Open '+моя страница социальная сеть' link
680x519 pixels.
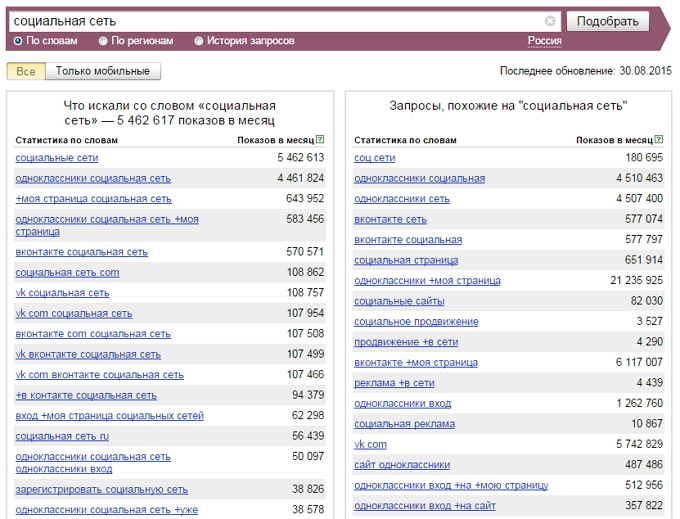pyautogui.click(x=94, y=199)
